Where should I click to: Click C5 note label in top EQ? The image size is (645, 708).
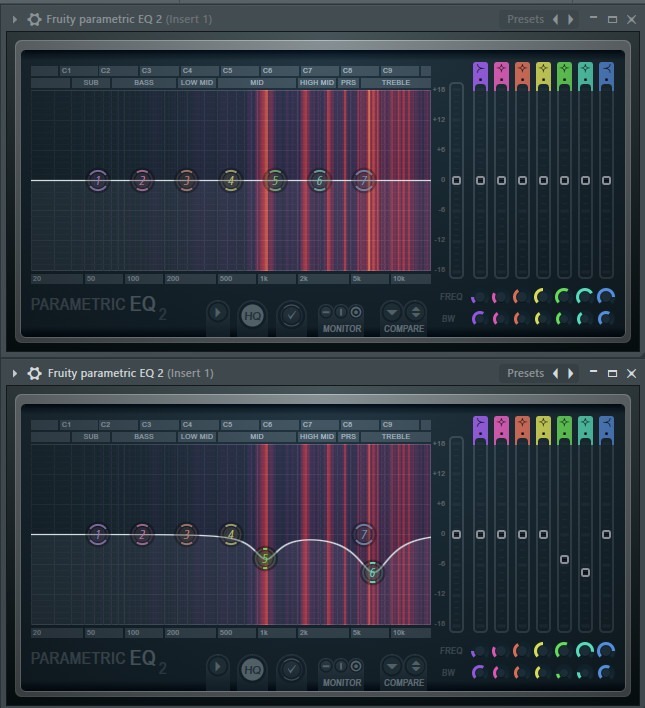point(227,70)
